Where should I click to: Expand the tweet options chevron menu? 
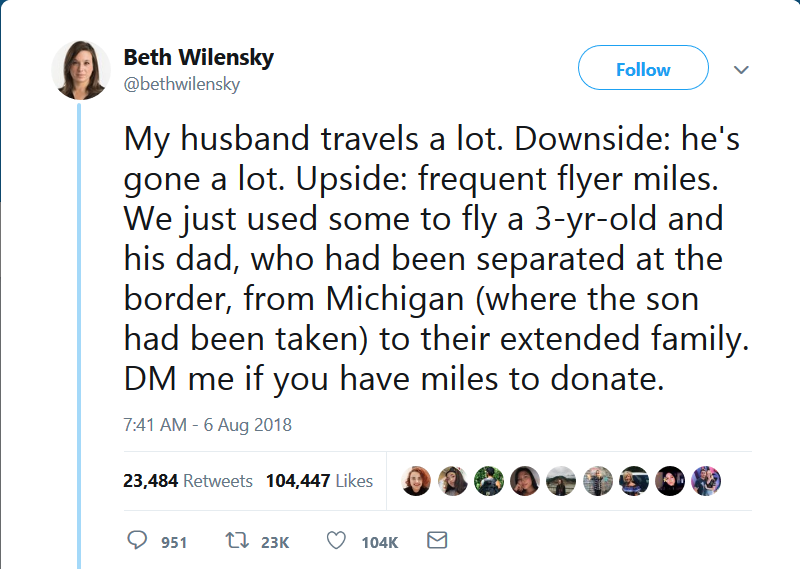[x=741, y=70]
